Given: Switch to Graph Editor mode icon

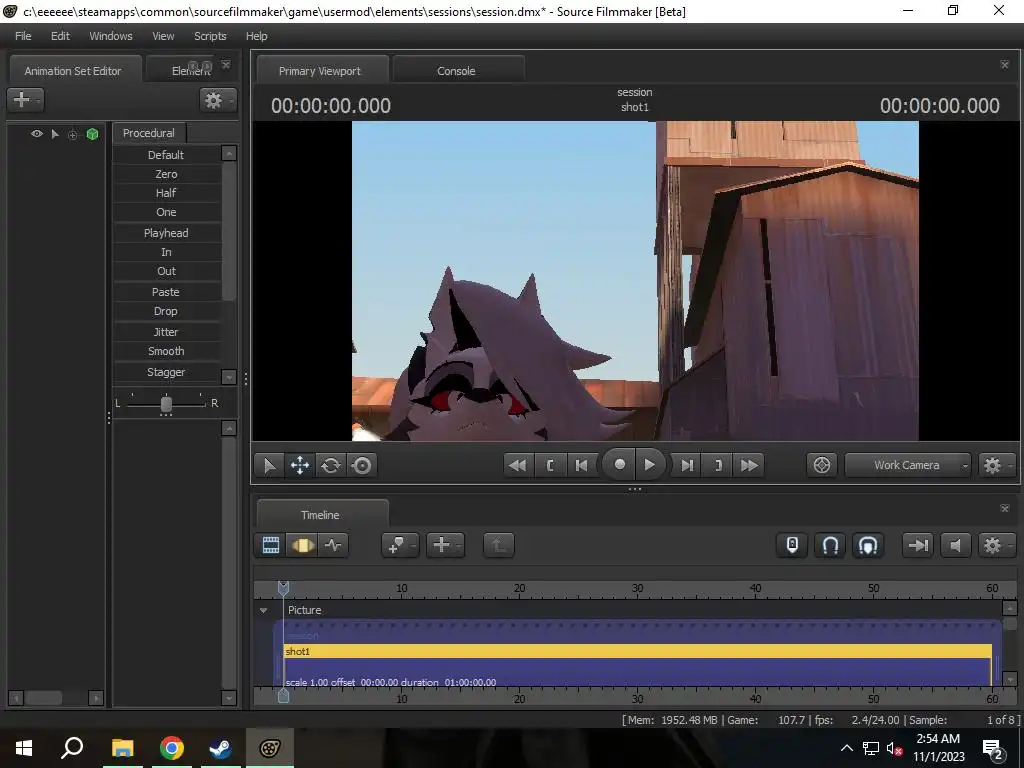Looking at the screenshot, I should (x=333, y=545).
